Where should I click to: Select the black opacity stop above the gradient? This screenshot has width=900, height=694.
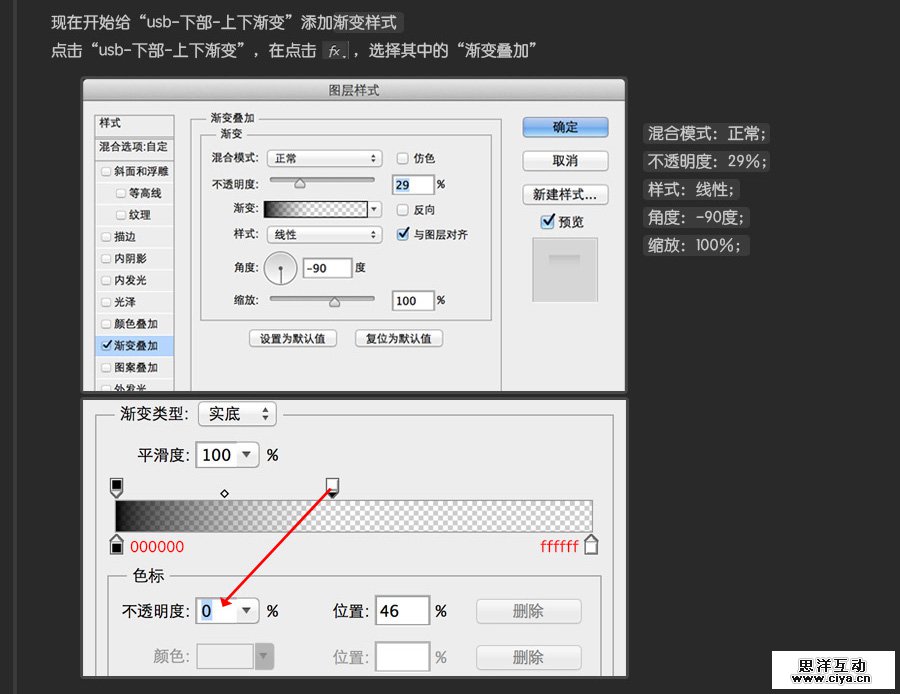coord(116,486)
